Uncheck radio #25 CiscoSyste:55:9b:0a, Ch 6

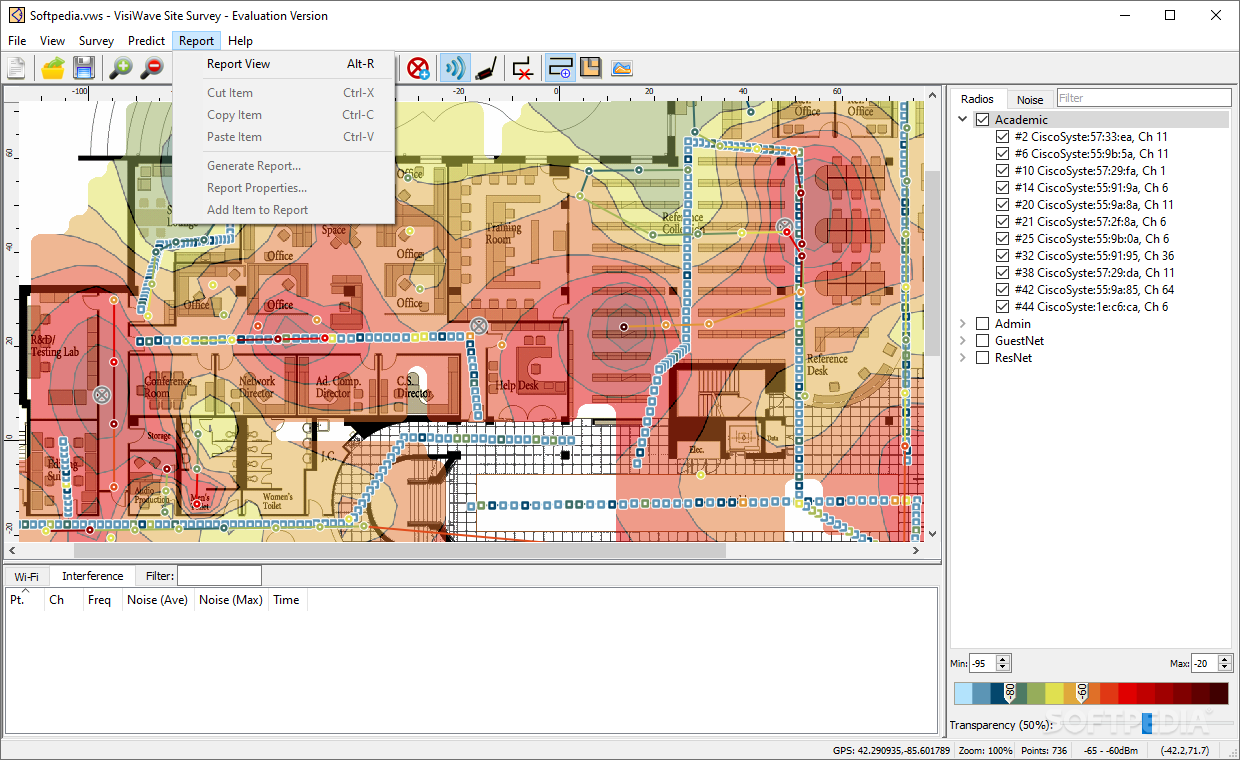click(x=1002, y=239)
